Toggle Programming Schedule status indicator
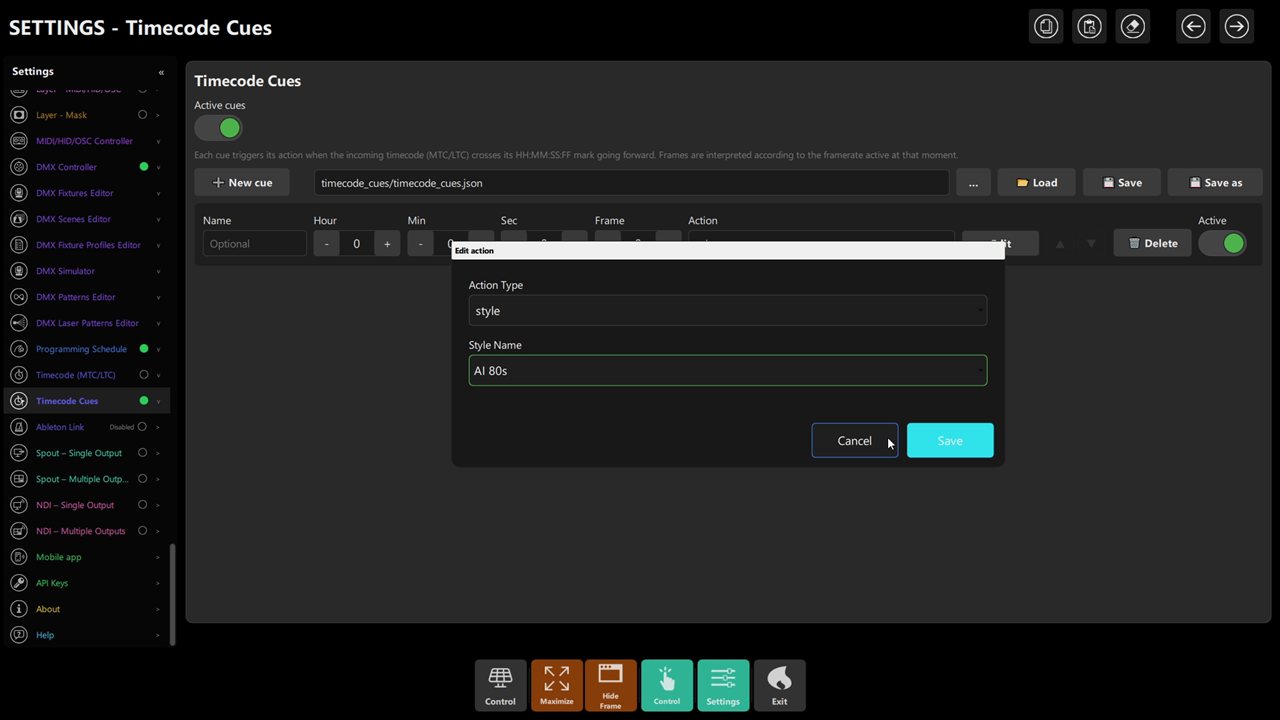Screen dimensions: 1280x720 point(143,349)
